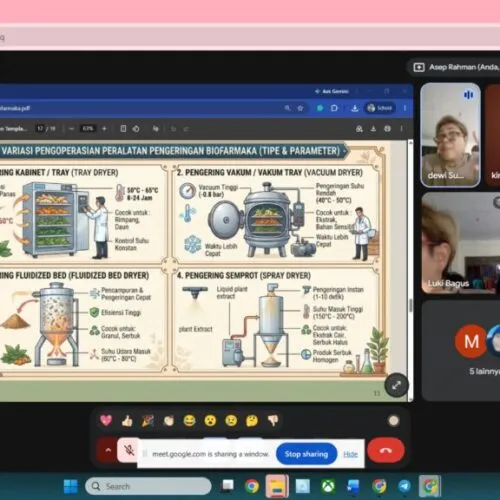Send the thumbs up reaction
Image resolution: width=500 pixels, height=500 pixels.
[127, 421]
